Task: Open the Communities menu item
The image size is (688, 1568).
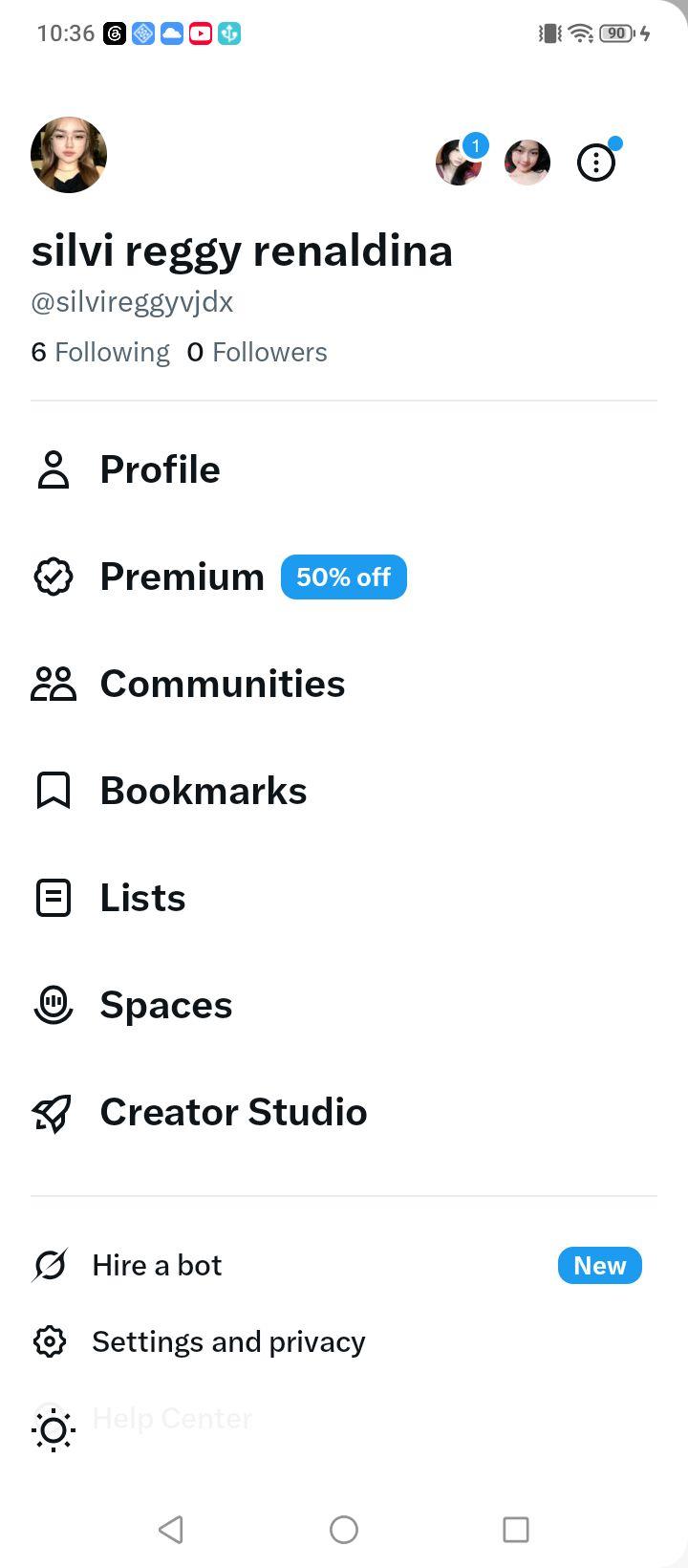Action: [344, 684]
